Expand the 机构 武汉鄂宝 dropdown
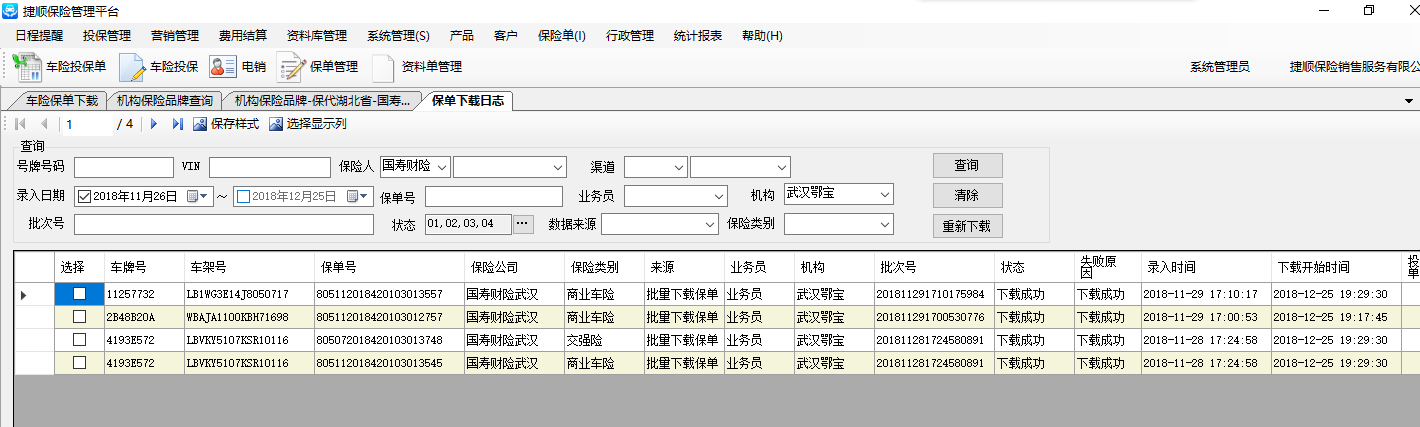This screenshot has height=427, width=1420. pyautogui.click(x=885, y=194)
